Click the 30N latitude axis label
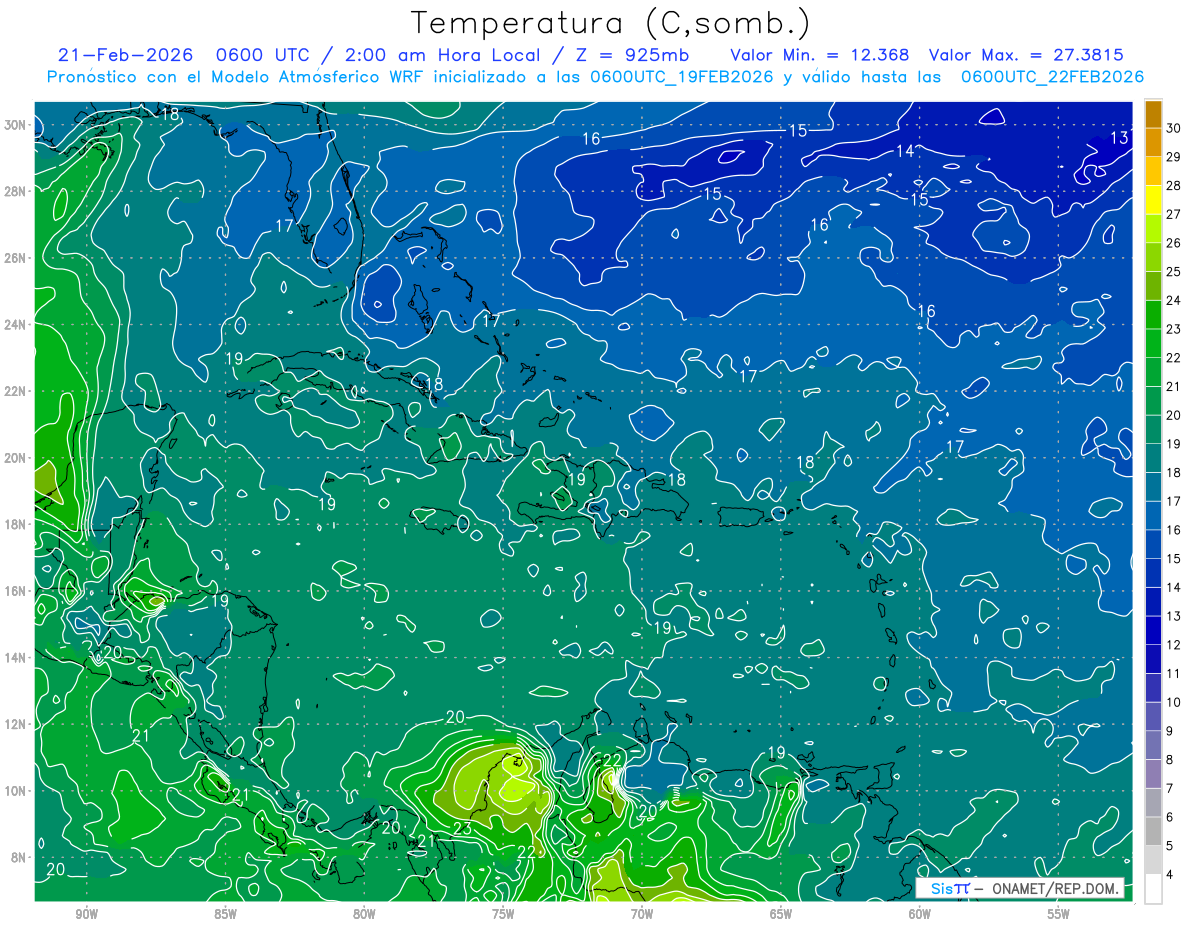The width and height of the screenshot is (1200, 927). pyautogui.click(x=15, y=124)
